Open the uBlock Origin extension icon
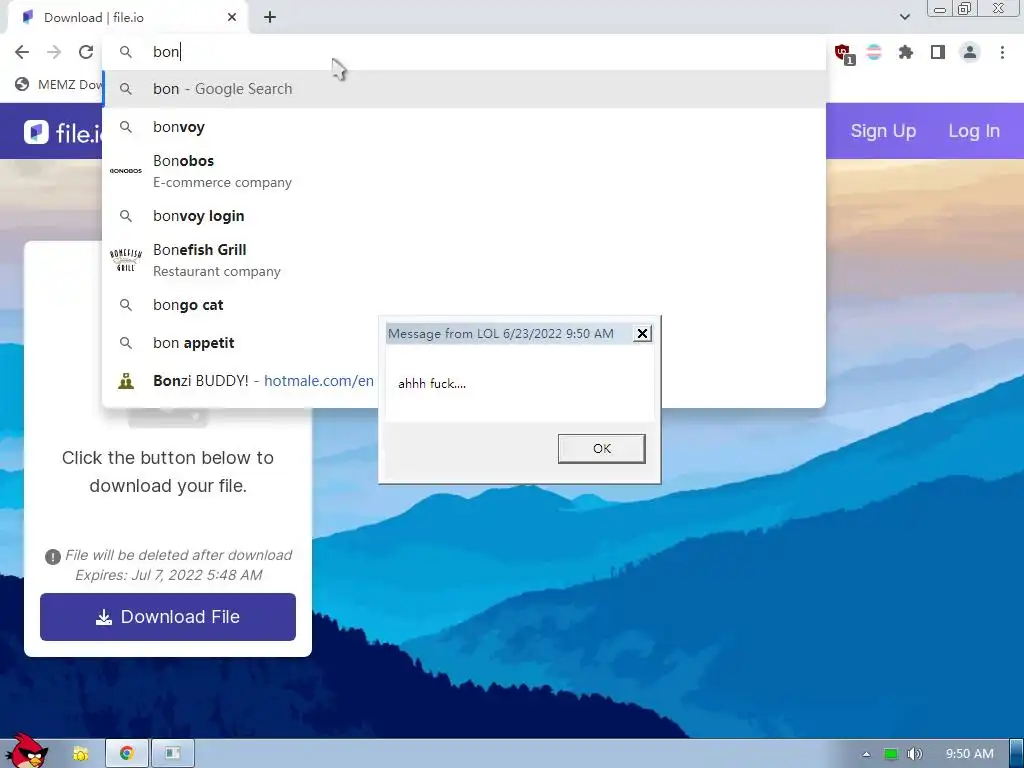This screenshot has height=768, width=1024. tap(843, 53)
